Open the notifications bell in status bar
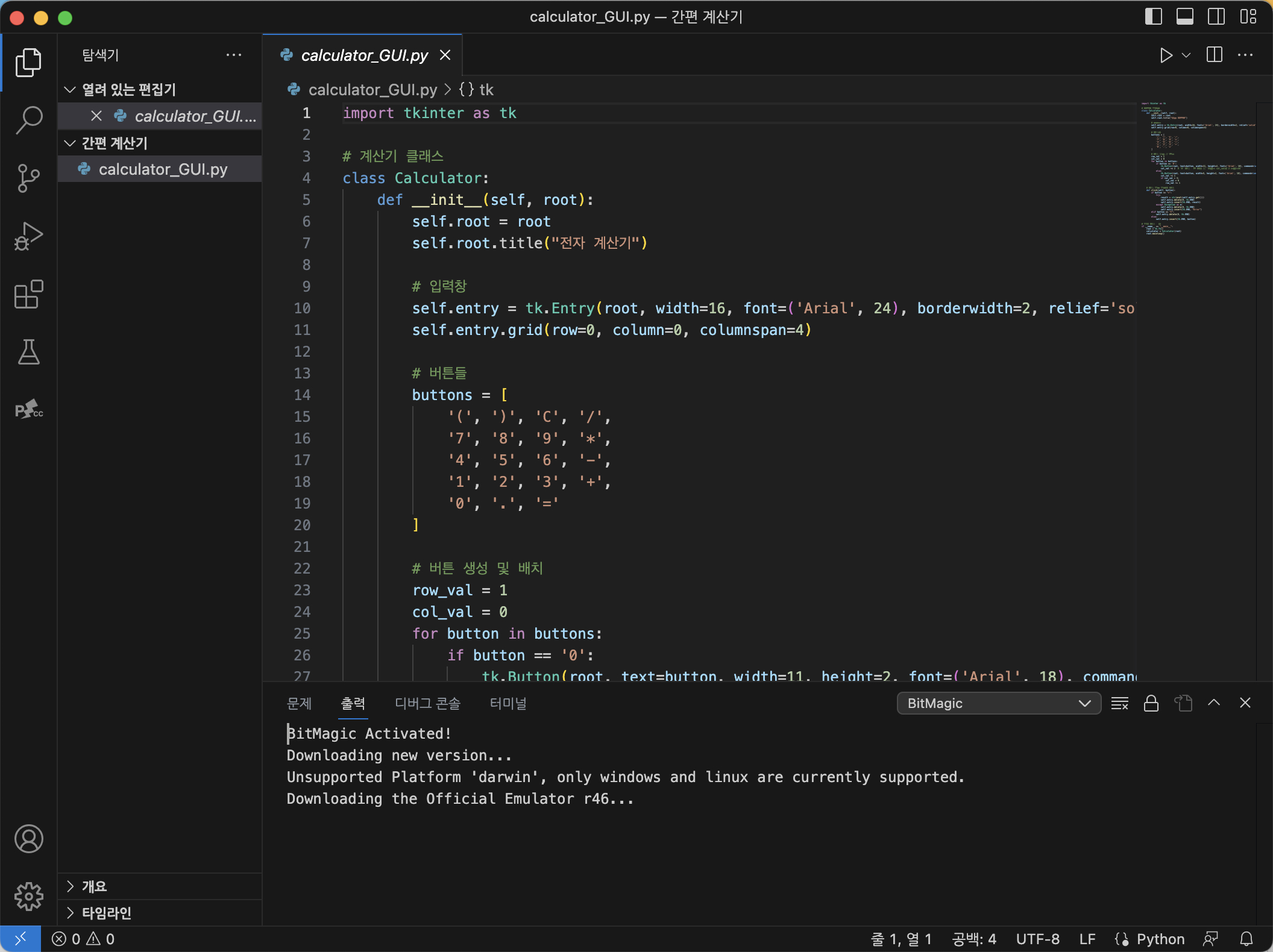 1246,939
